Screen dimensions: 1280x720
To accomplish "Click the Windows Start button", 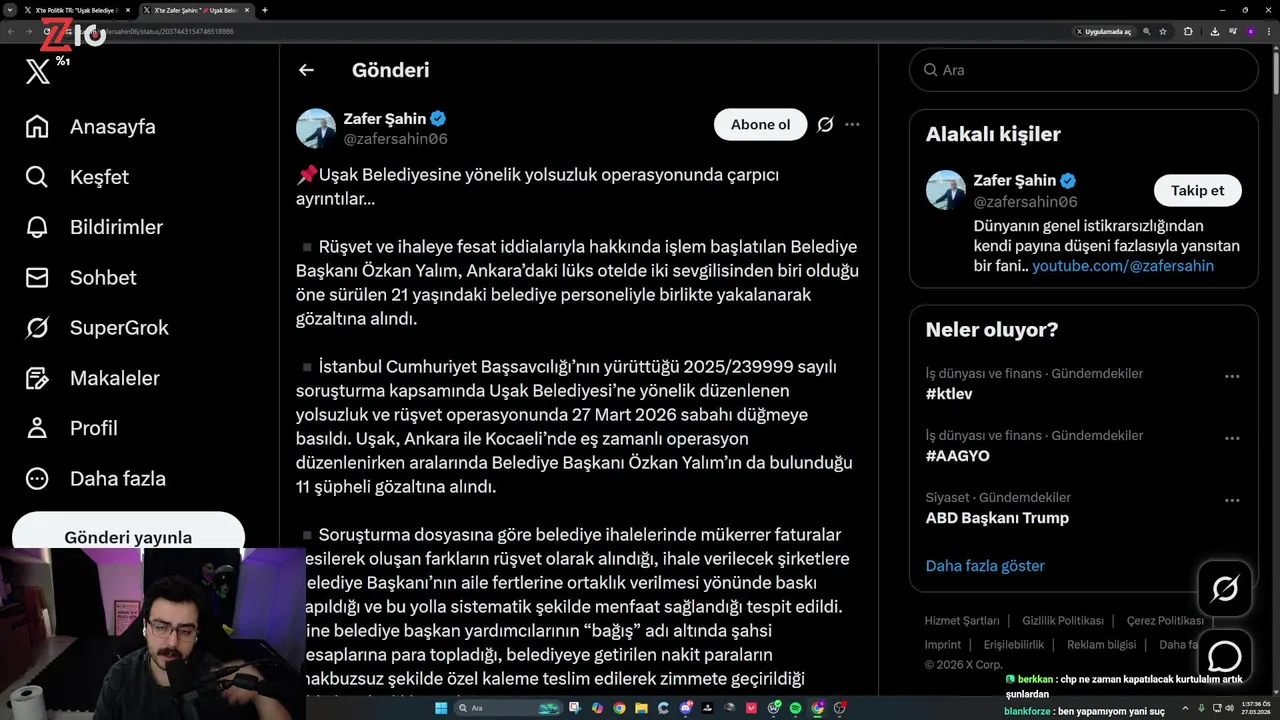I will pos(441,708).
